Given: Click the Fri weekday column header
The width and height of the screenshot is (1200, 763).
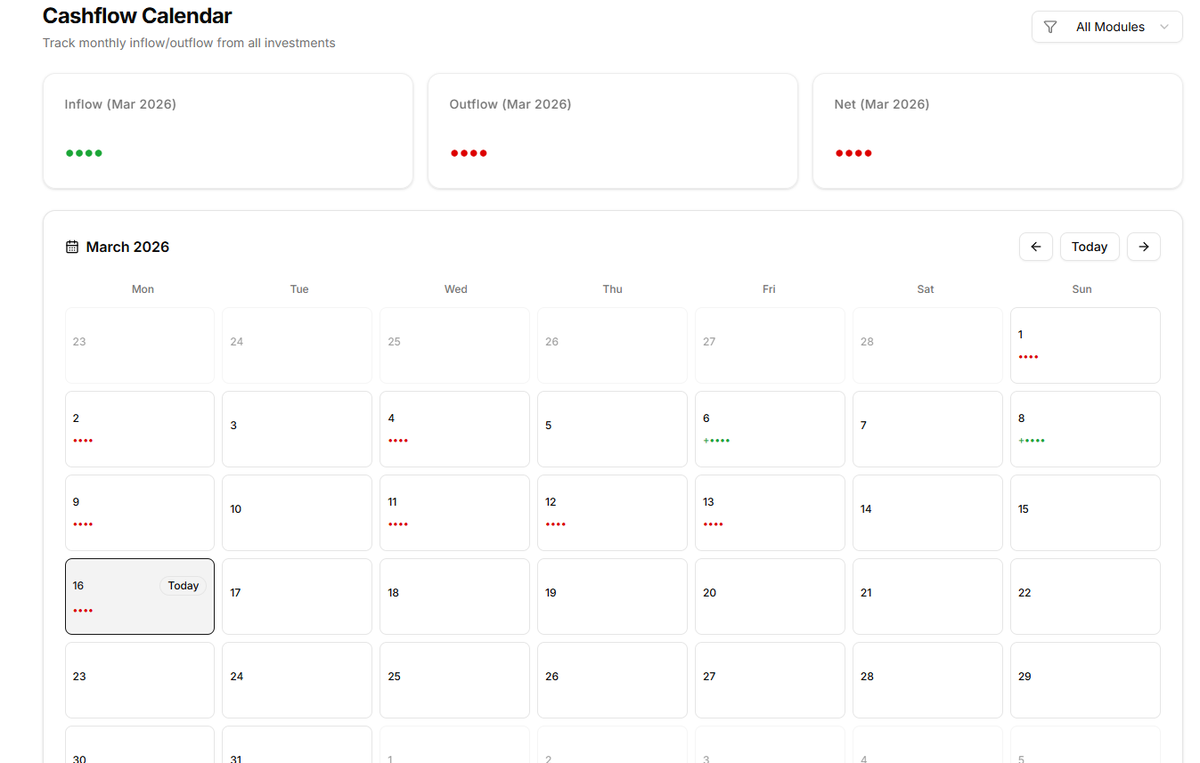Looking at the screenshot, I should click(769, 289).
